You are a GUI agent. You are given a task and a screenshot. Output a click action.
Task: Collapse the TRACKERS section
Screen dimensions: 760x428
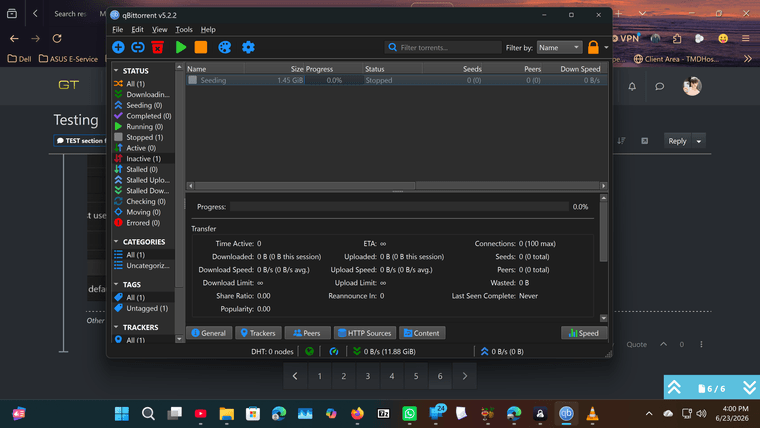tap(116, 327)
